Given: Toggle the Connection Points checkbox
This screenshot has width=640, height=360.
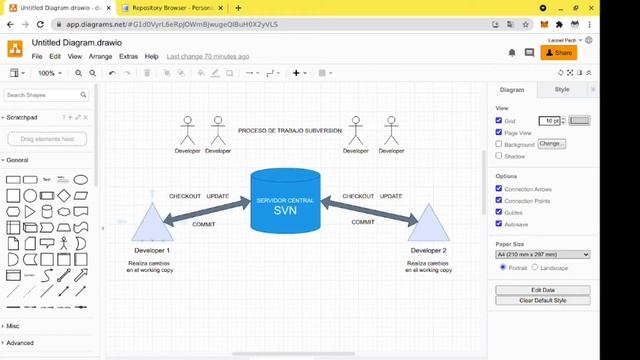Looking at the screenshot, I should pos(499,200).
